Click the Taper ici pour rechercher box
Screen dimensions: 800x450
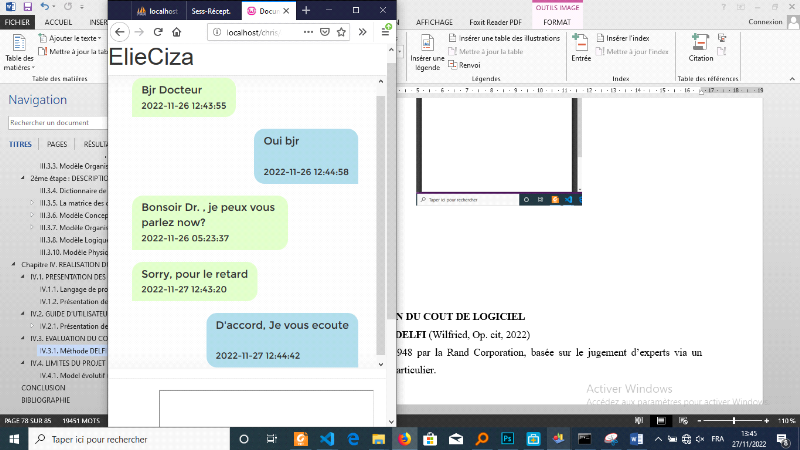129,439
